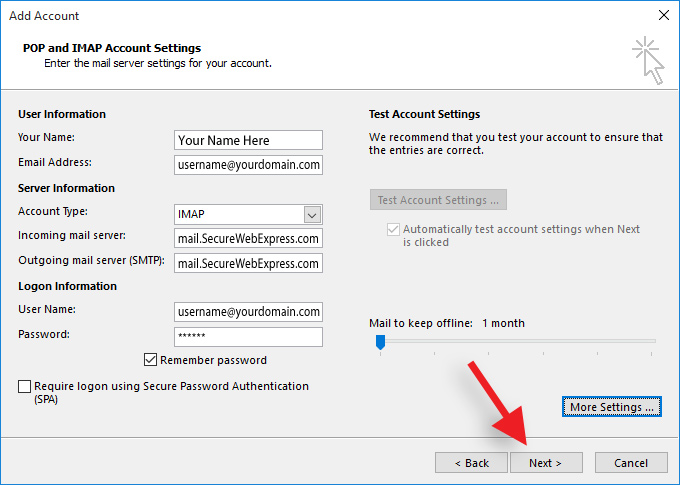
Task: Cancel the Add Account dialog
Action: tap(631, 463)
